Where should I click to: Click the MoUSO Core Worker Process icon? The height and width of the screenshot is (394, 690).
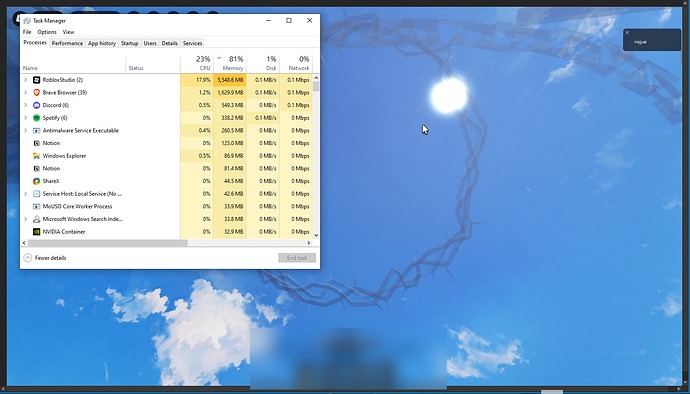tap(37, 206)
